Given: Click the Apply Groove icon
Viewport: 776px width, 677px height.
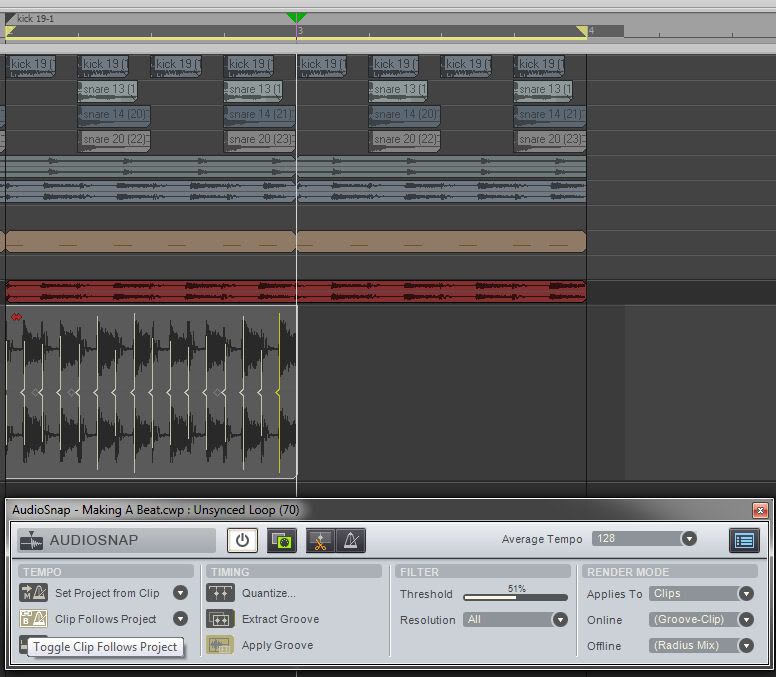Looking at the screenshot, I should click(220, 645).
